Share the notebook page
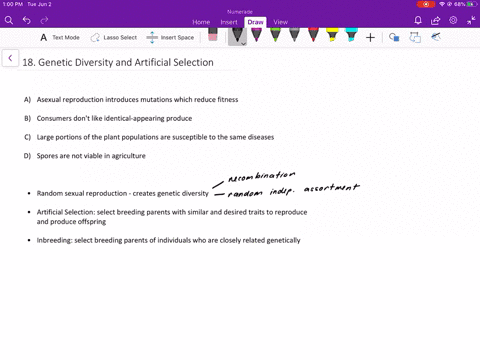The image size is (480, 360). [435, 21]
